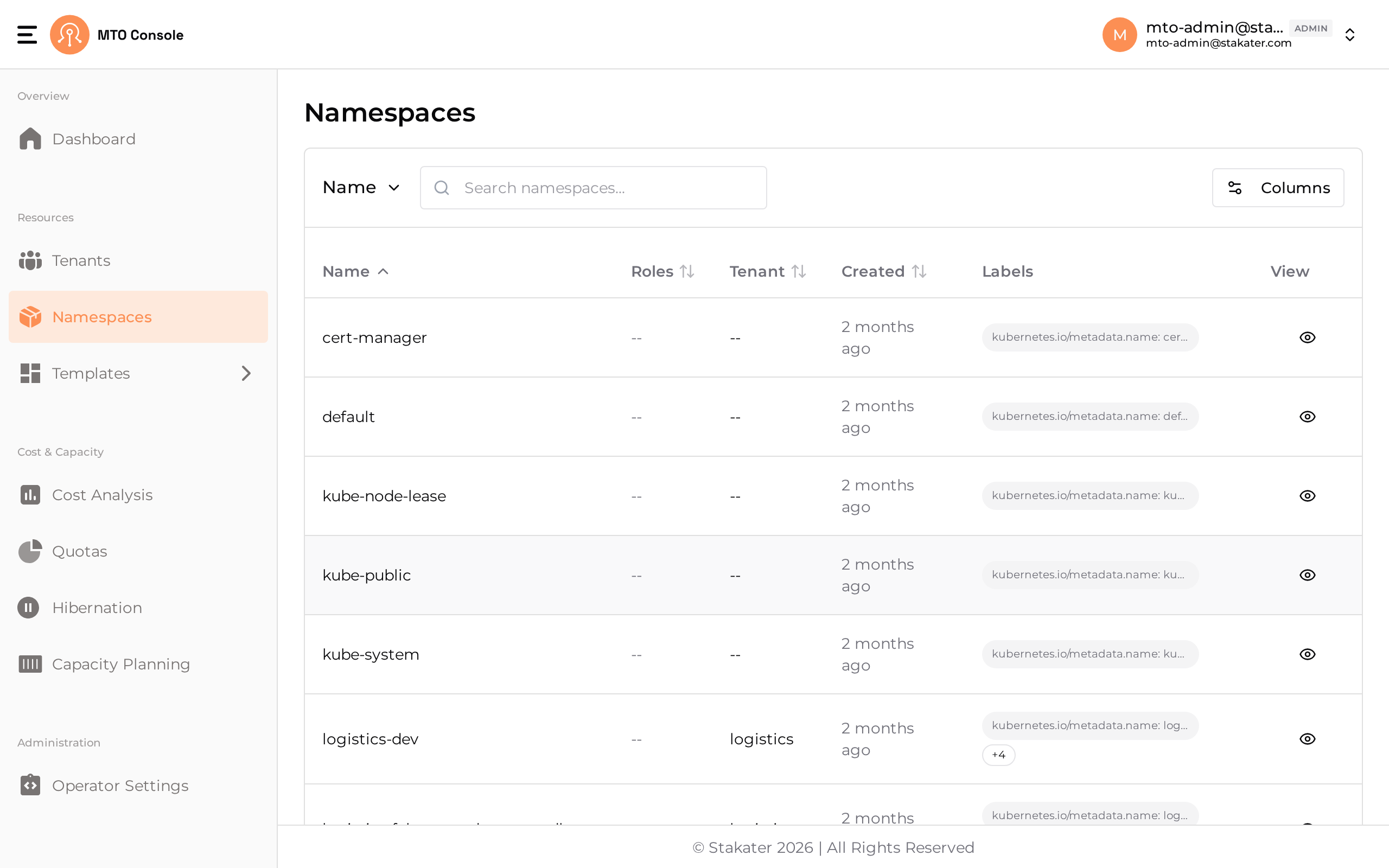This screenshot has width=1389, height=868.
Task: Click the default namespace name
Action: point(348,417)
